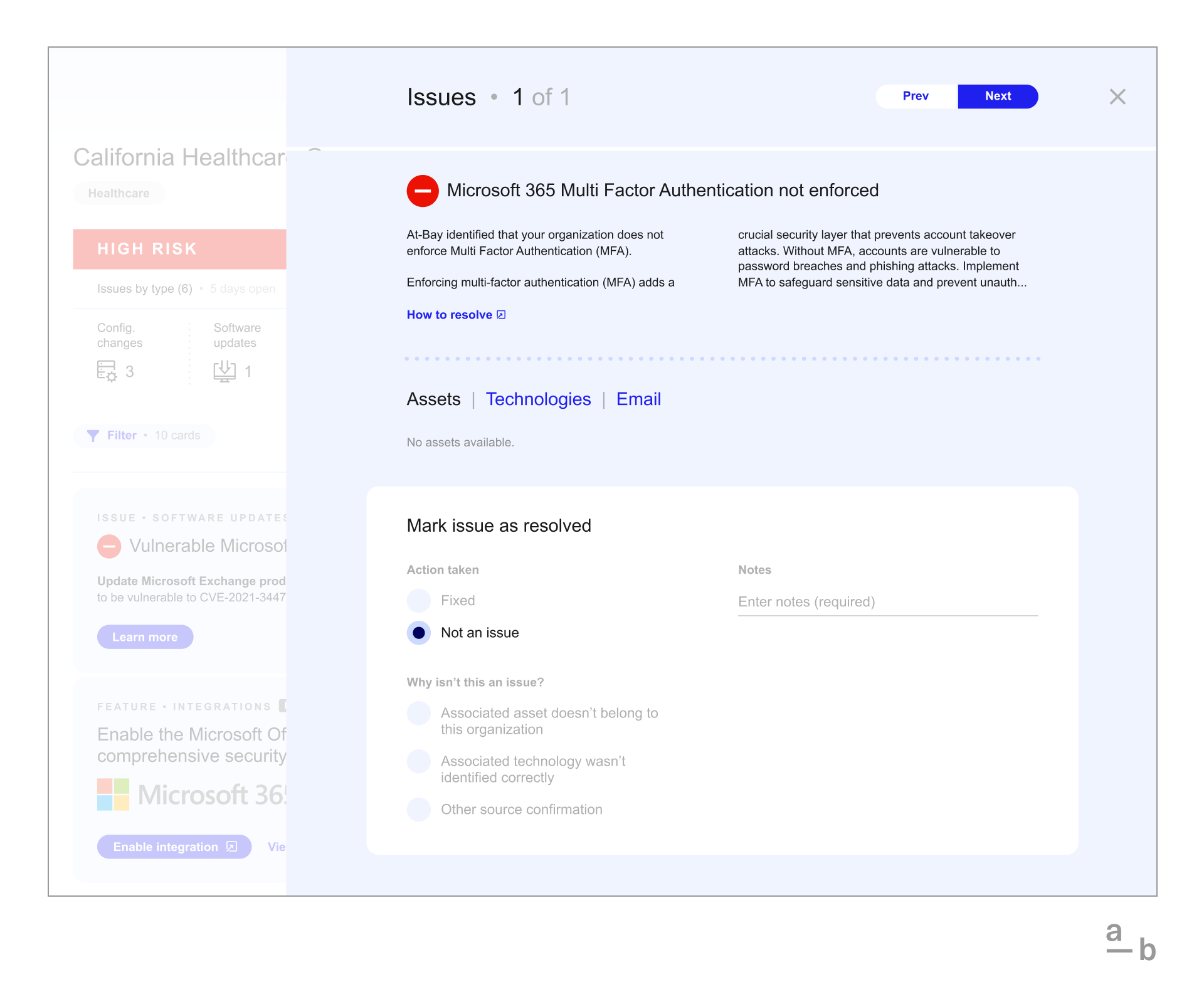Image resolution: width=1204 pixels, height=987 pixels.
Task: Click the 'How to resolve' external link icon
Action: pos(503,315)
